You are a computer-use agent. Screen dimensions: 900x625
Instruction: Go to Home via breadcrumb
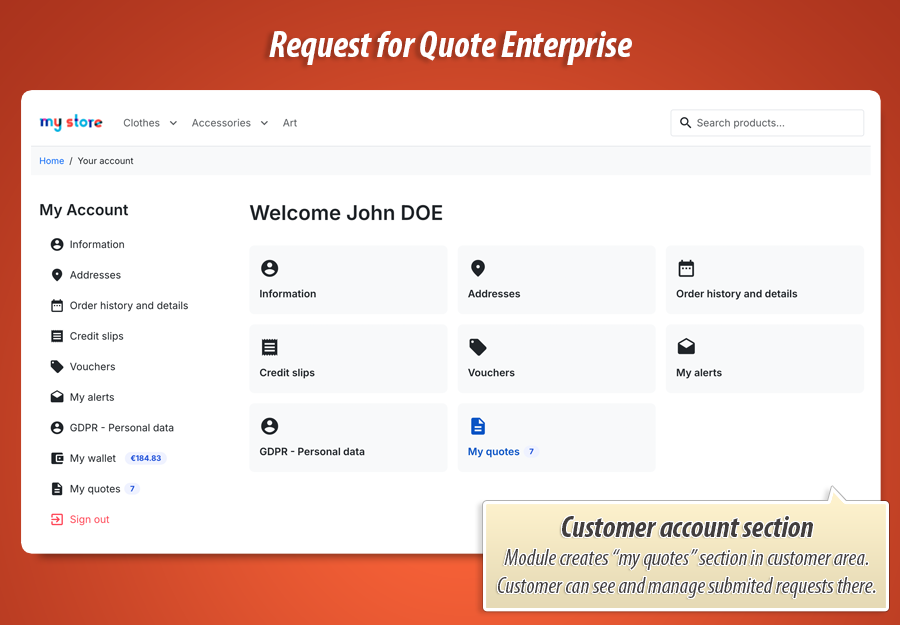click(52, 161)
